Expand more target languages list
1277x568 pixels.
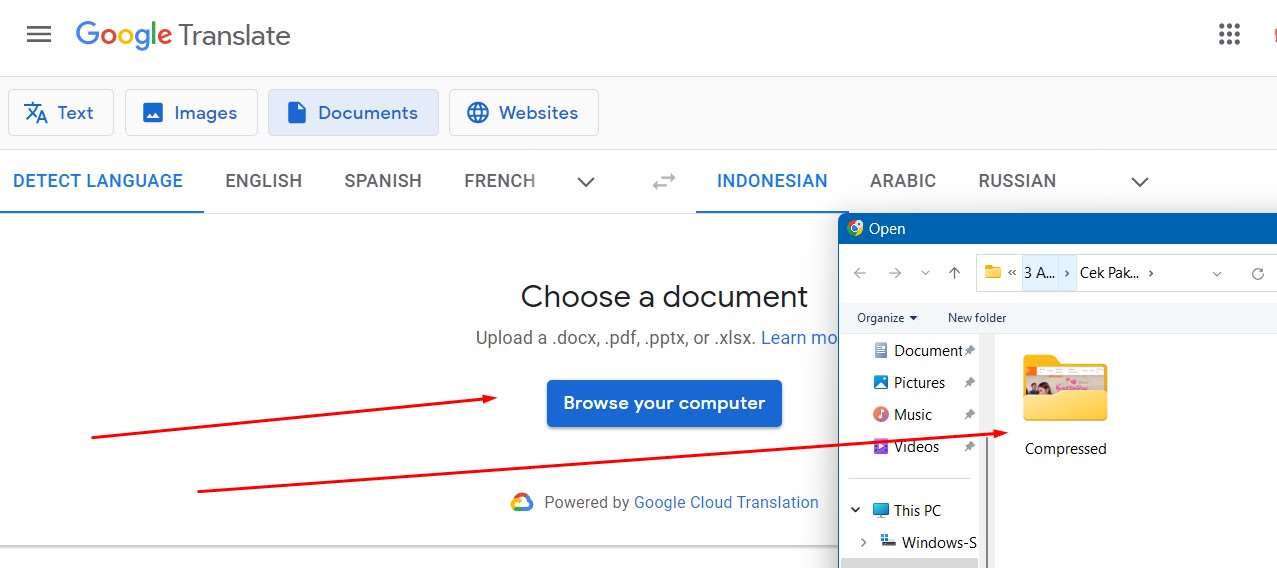point(1139,182)
